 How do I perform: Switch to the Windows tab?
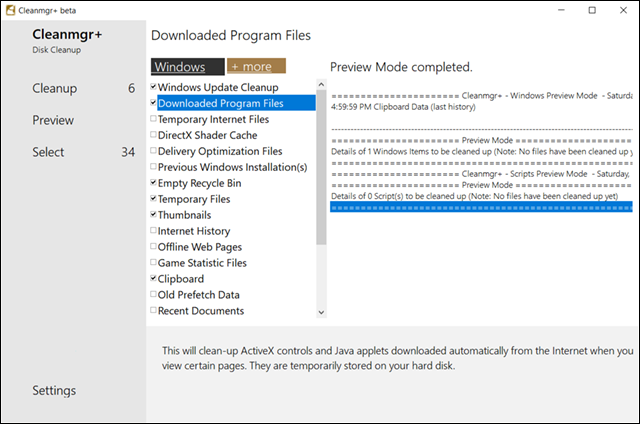point(188,67)
